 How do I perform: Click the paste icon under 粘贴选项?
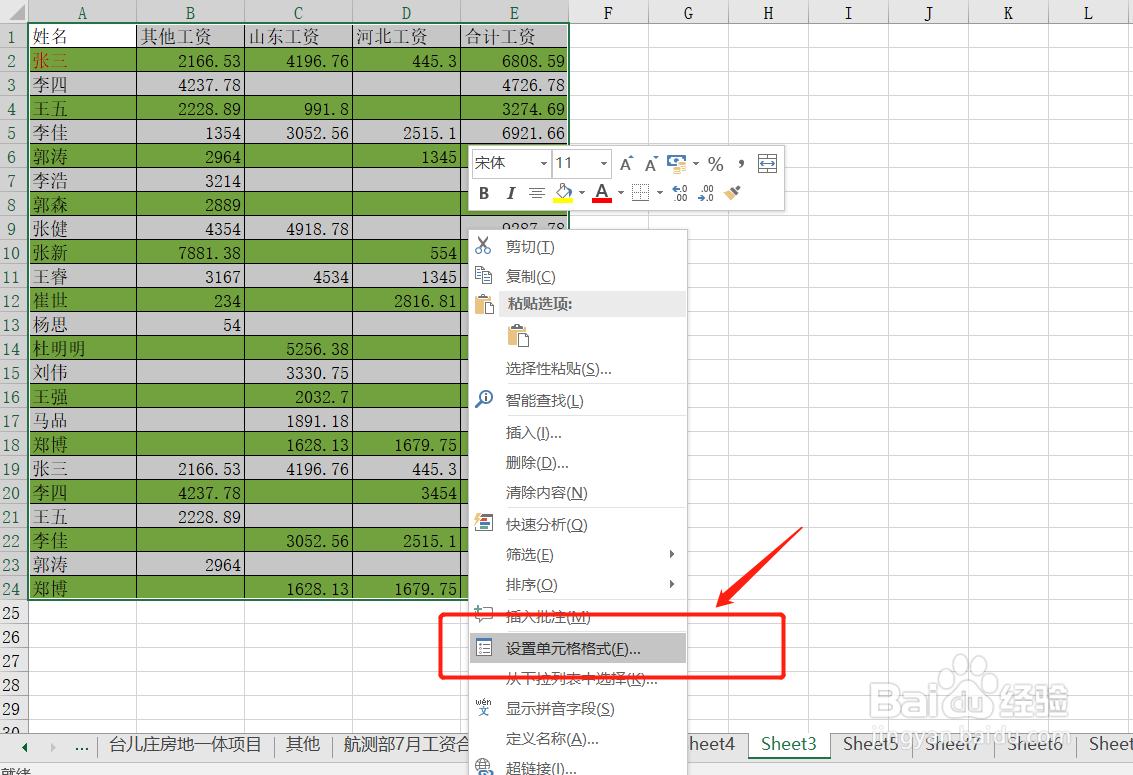[518, 336]
